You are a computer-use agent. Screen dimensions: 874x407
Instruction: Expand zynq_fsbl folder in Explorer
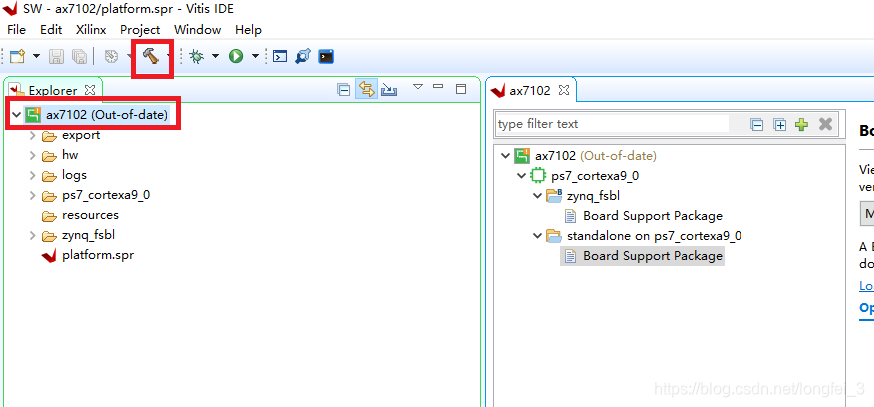[32, 236]
